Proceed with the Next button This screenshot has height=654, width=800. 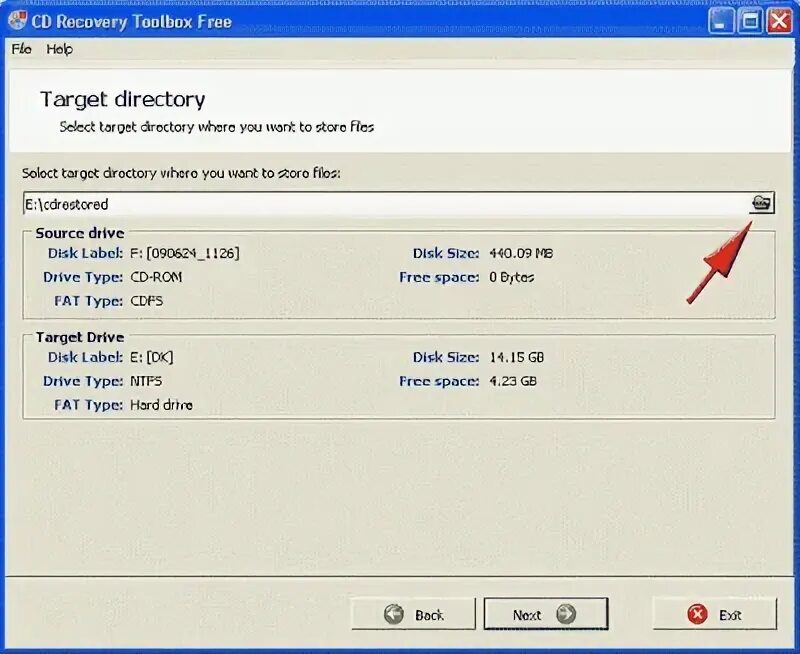546,614
